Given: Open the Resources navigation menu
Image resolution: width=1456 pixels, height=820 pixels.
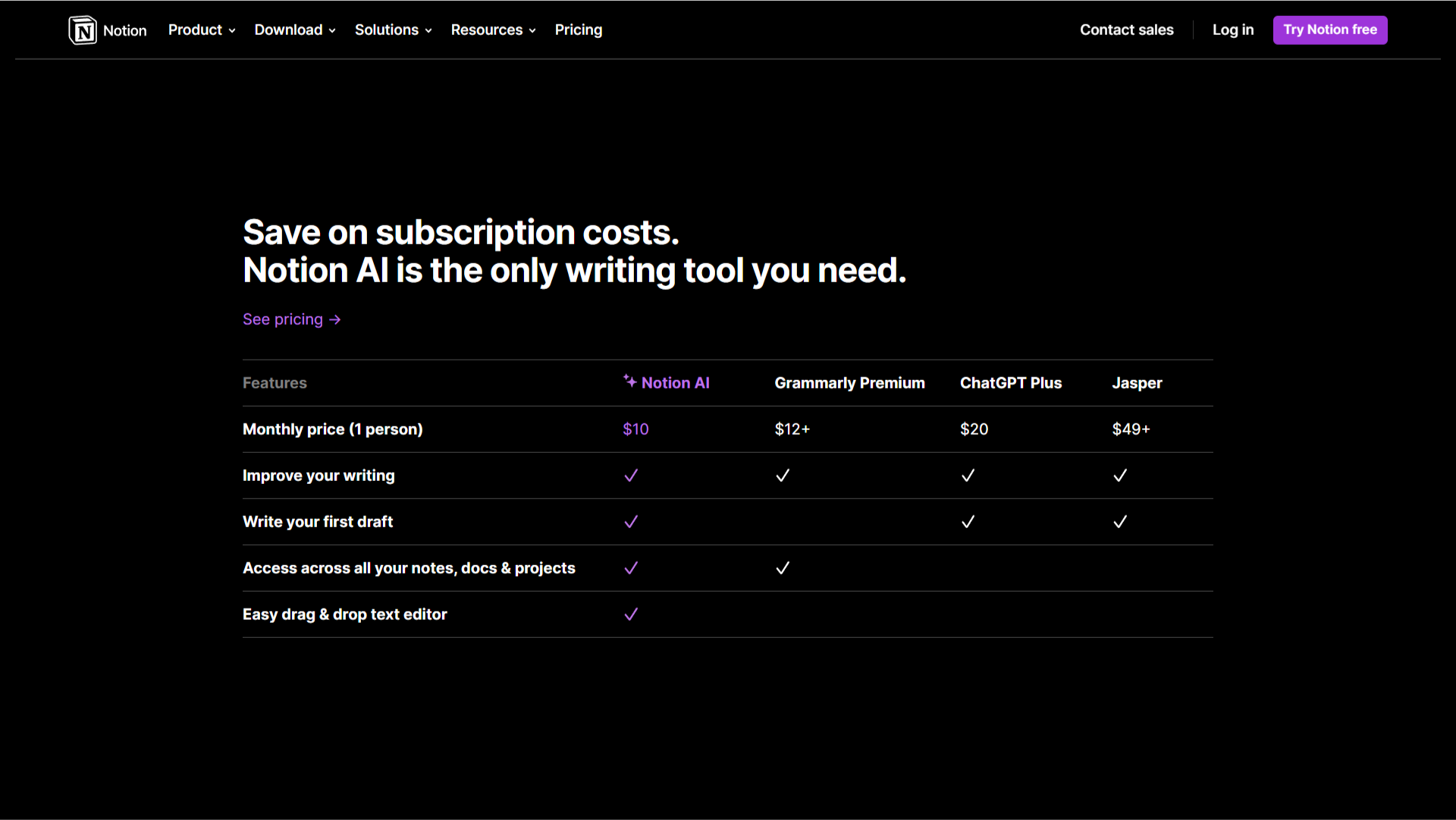Looking at the screenshot, I should point(494,30).
